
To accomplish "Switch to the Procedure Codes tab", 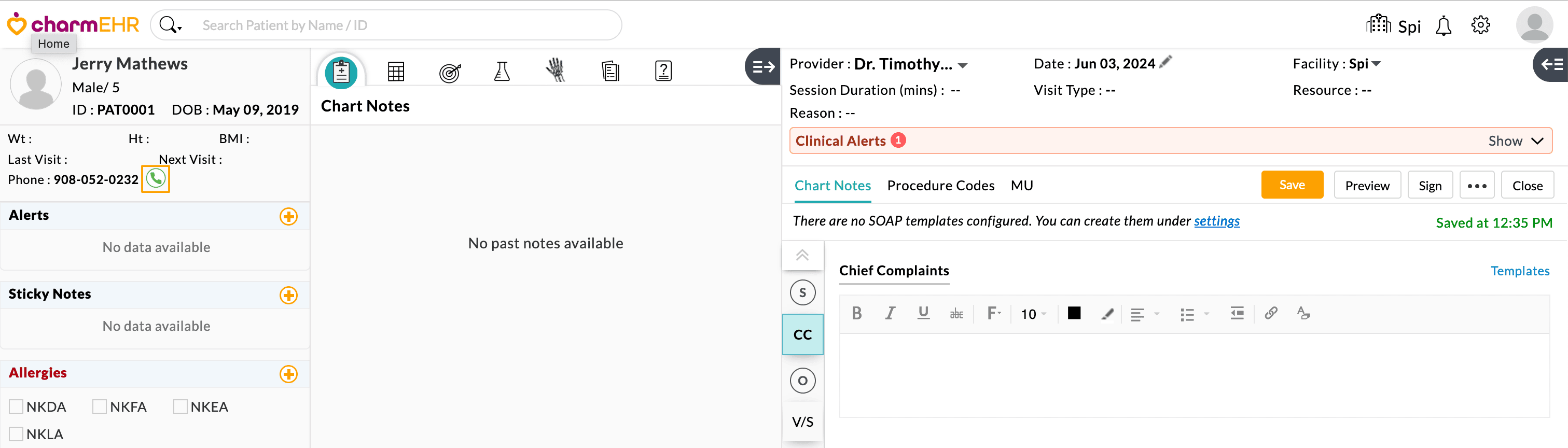I will coord(940,186).
